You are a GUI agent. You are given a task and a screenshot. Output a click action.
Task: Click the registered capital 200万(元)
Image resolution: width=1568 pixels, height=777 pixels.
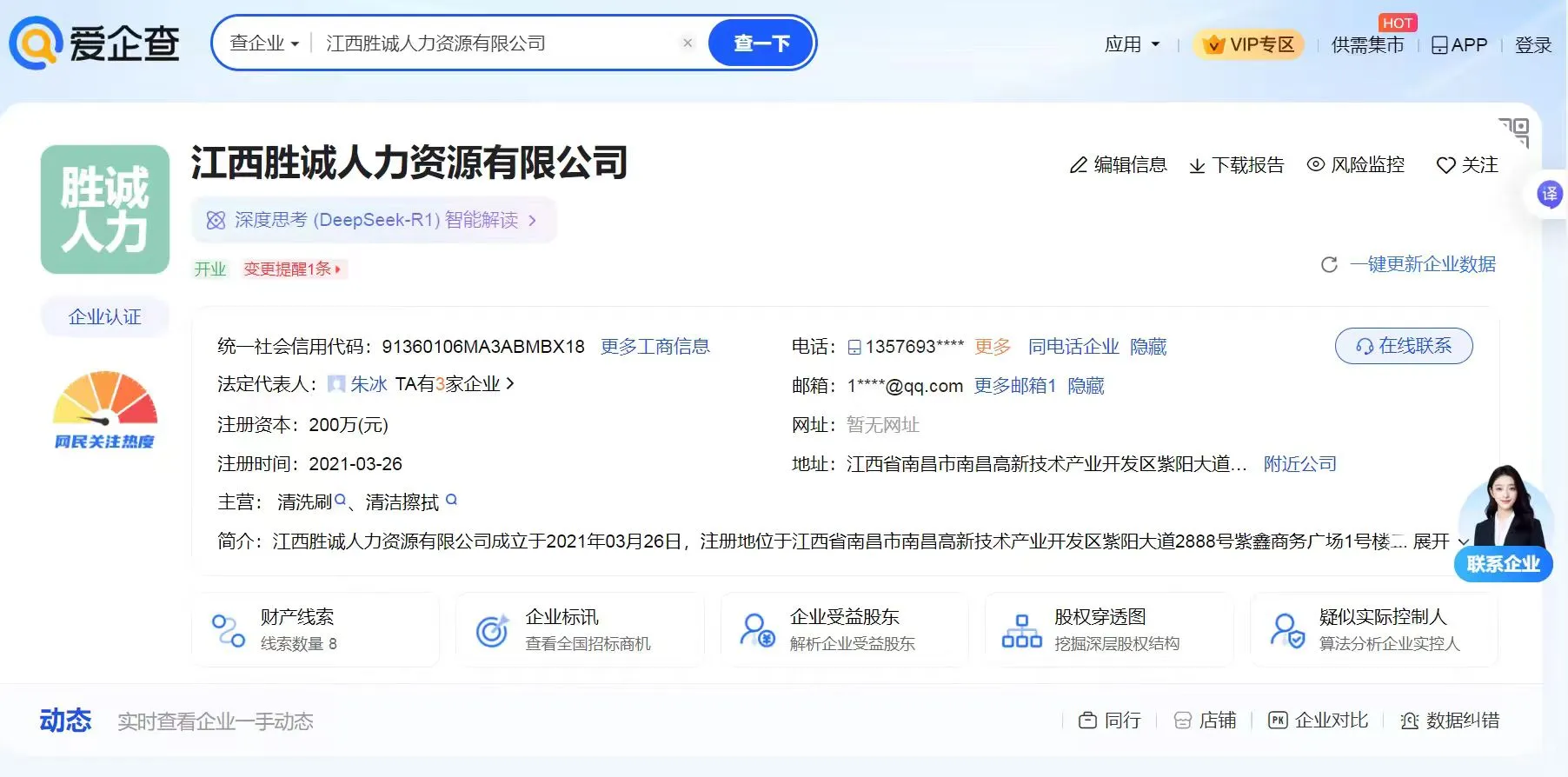349,425
